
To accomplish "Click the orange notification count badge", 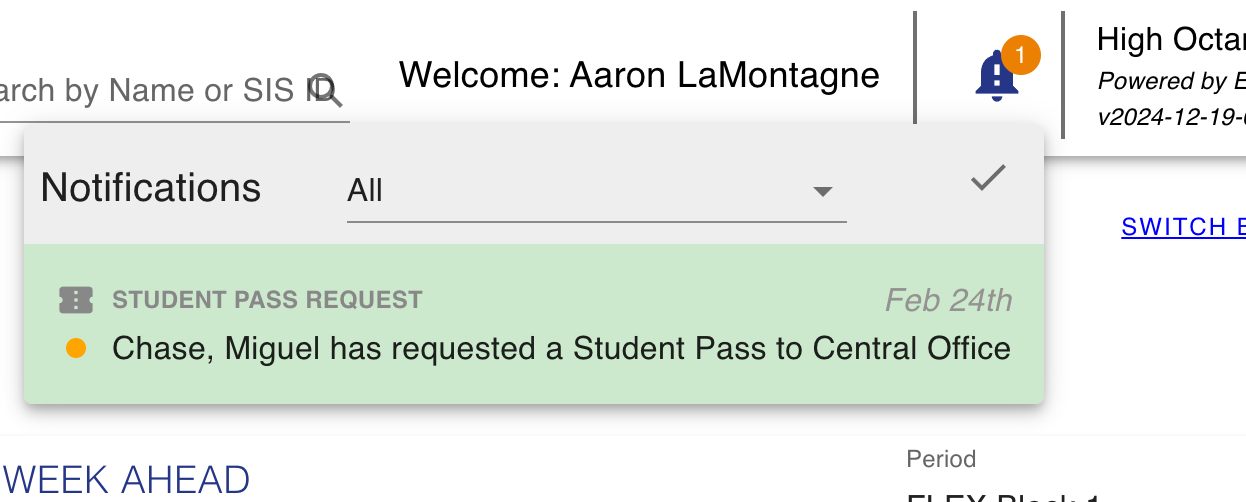I will 1020,55.
